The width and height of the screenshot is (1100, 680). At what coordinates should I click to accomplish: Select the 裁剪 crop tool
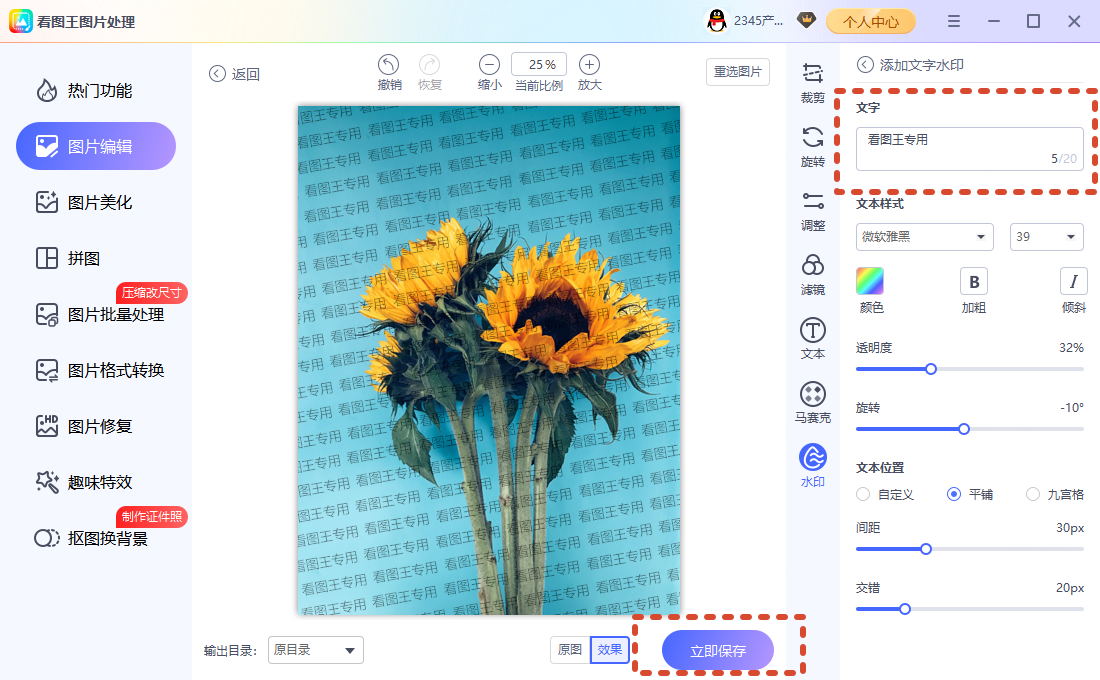(x=812, y=81)
